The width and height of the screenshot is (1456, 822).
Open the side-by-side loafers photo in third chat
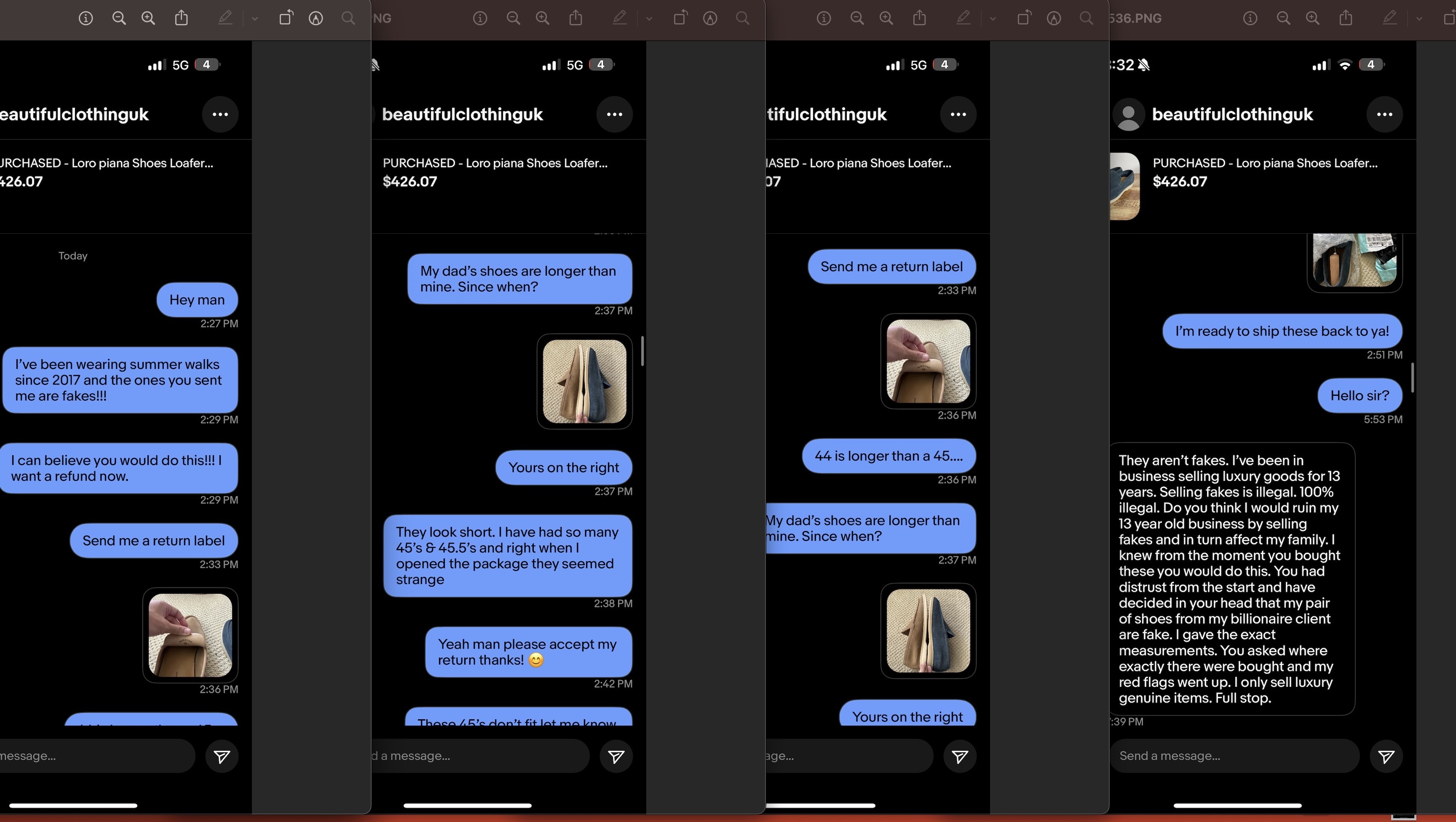coord(929,631)
